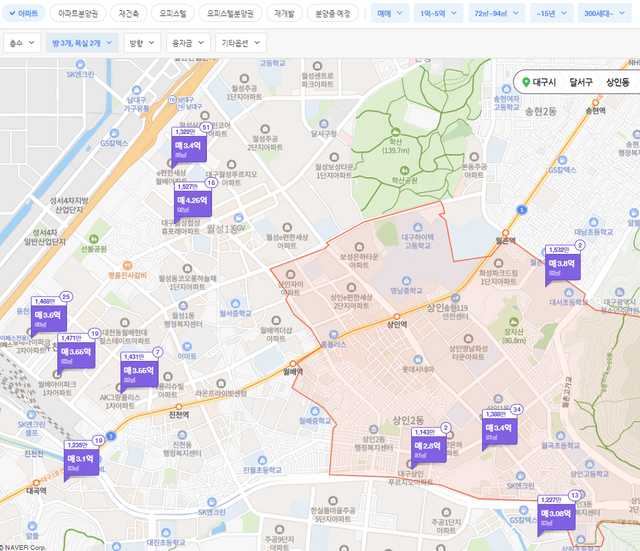Open the 매 3.65억 marker with 1,471만
The image size is (640, 551).
click(77, 354)
